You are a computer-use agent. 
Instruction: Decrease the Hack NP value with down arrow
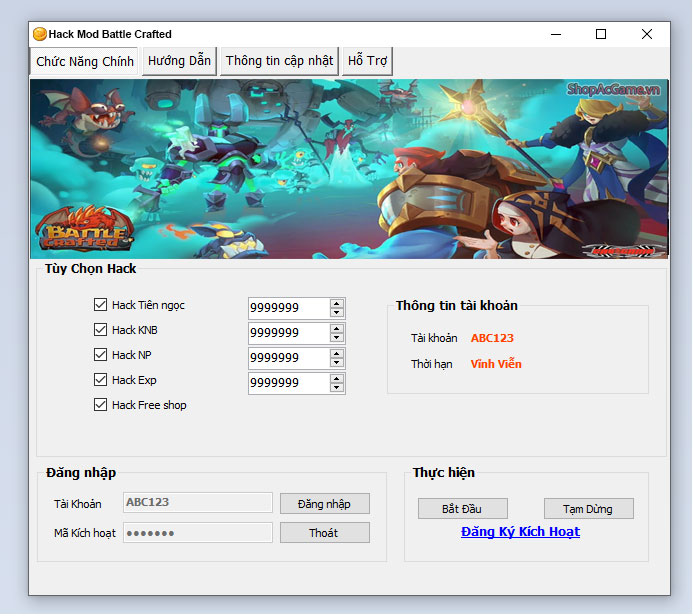337,362
